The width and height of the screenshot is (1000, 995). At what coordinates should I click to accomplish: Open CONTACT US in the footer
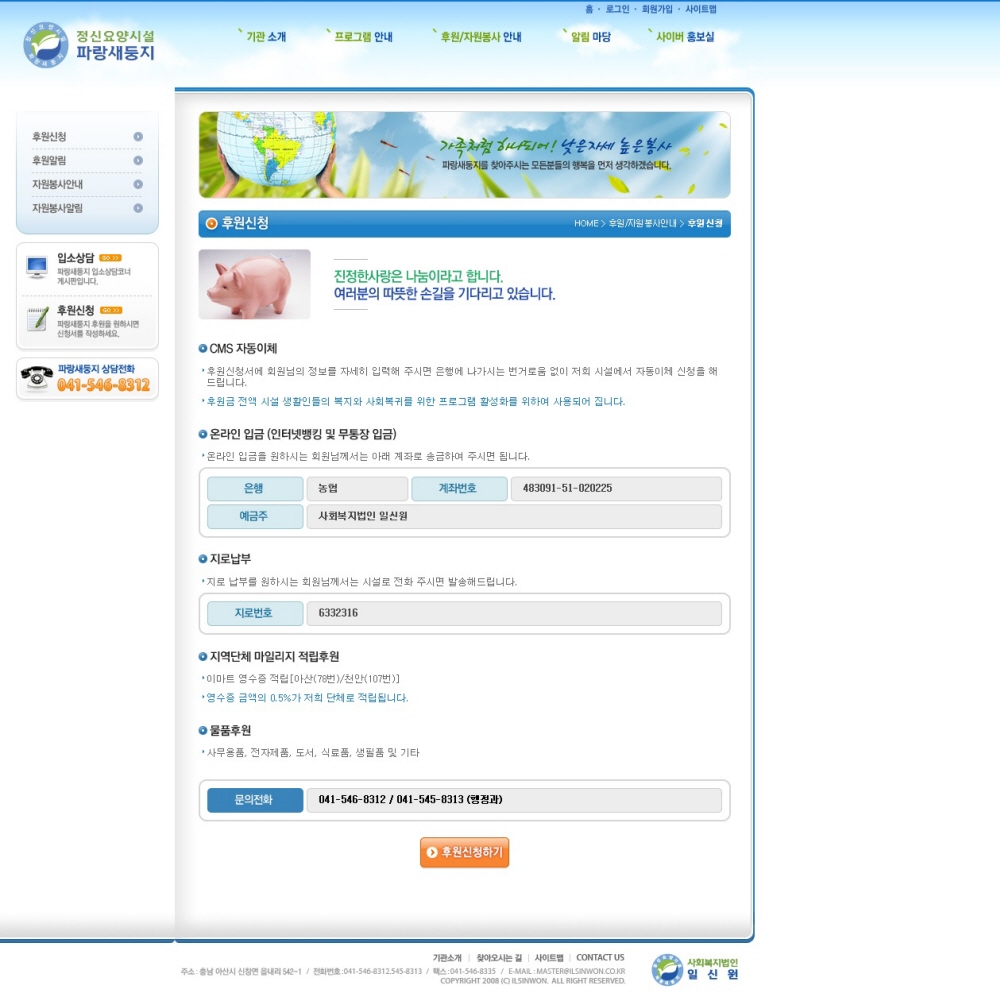point(600,957)
